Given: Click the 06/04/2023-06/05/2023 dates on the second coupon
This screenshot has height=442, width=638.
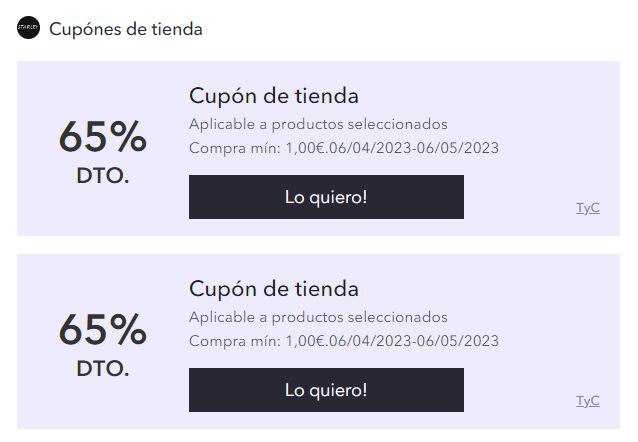Looking at the screenshot, I should pos(414,341).
